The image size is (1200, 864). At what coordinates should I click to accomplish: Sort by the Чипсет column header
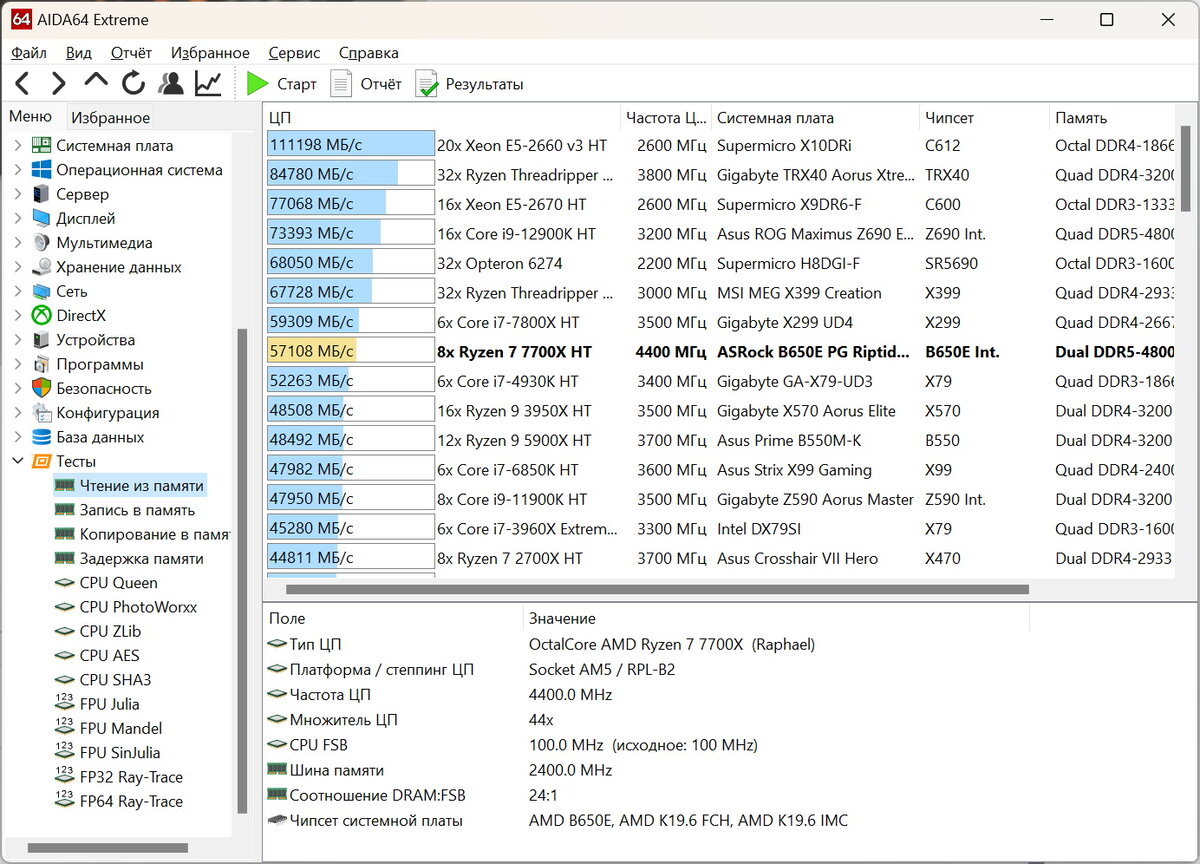pos(984,118)
